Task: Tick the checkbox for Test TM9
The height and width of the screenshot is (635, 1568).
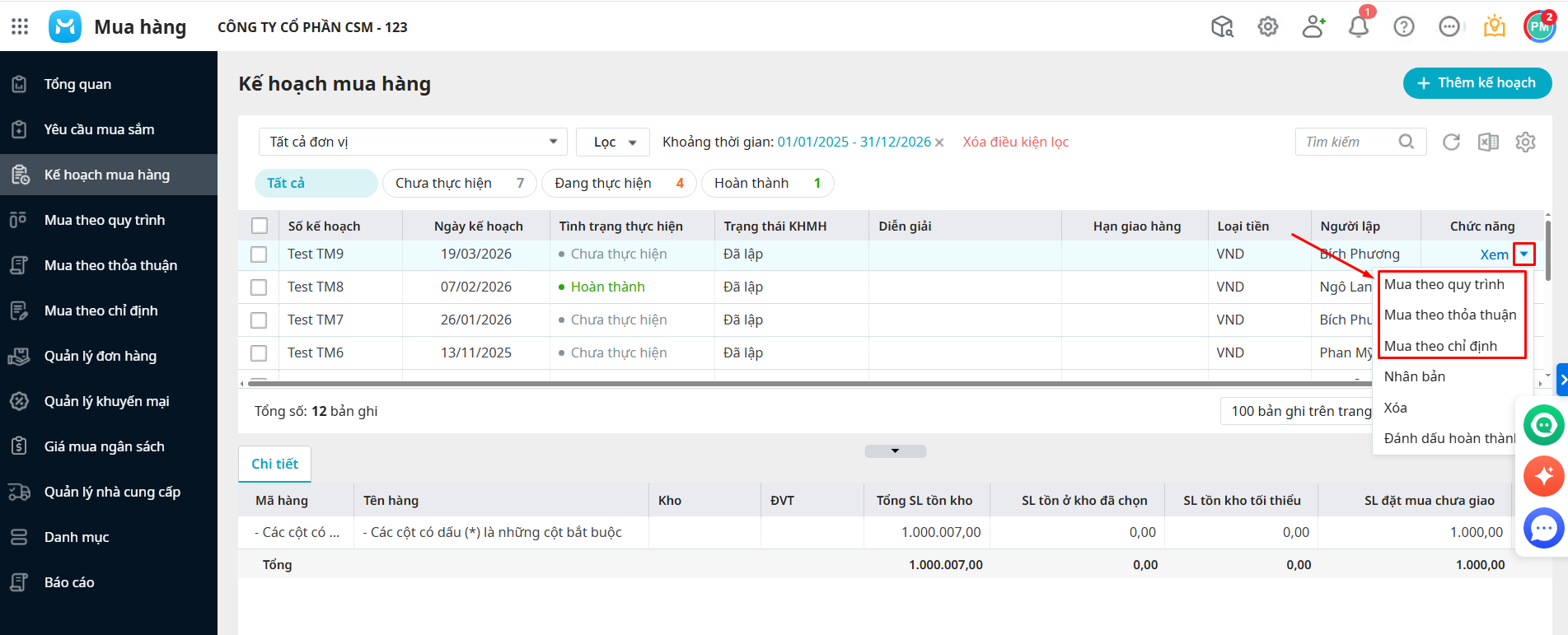Action: point(259,254)
